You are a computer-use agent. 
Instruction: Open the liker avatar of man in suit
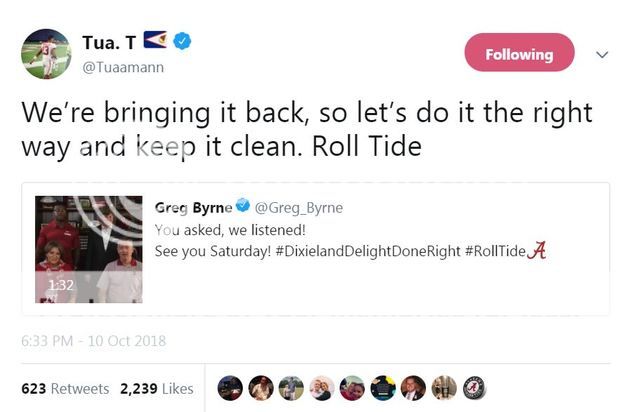(x=413, y=387)
